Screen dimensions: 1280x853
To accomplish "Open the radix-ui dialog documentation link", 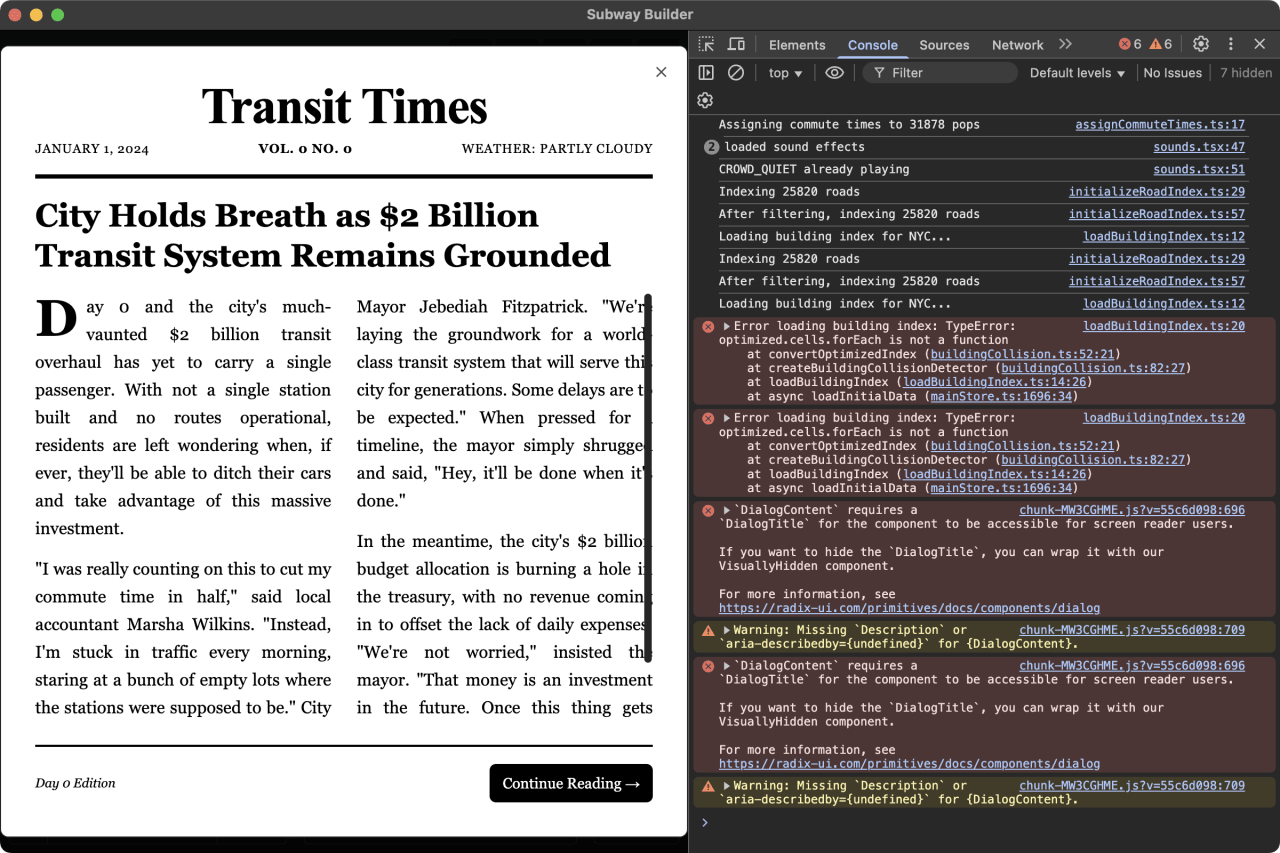I will click(x=908, y=609).
